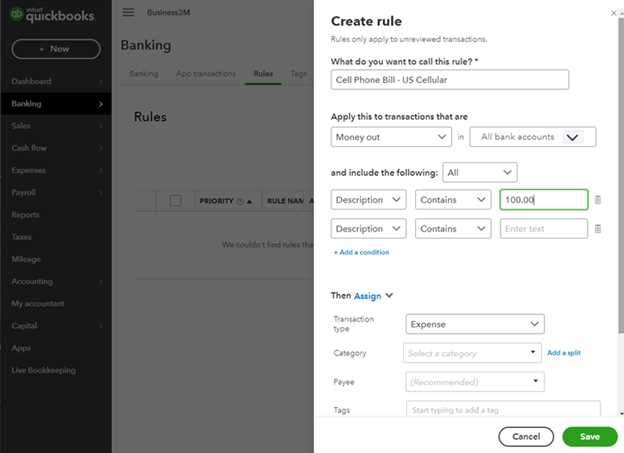The width and height of the screenshot is (624, 453).
Task: Open the Money out dropdown
Action: click(x=391, y=137)
